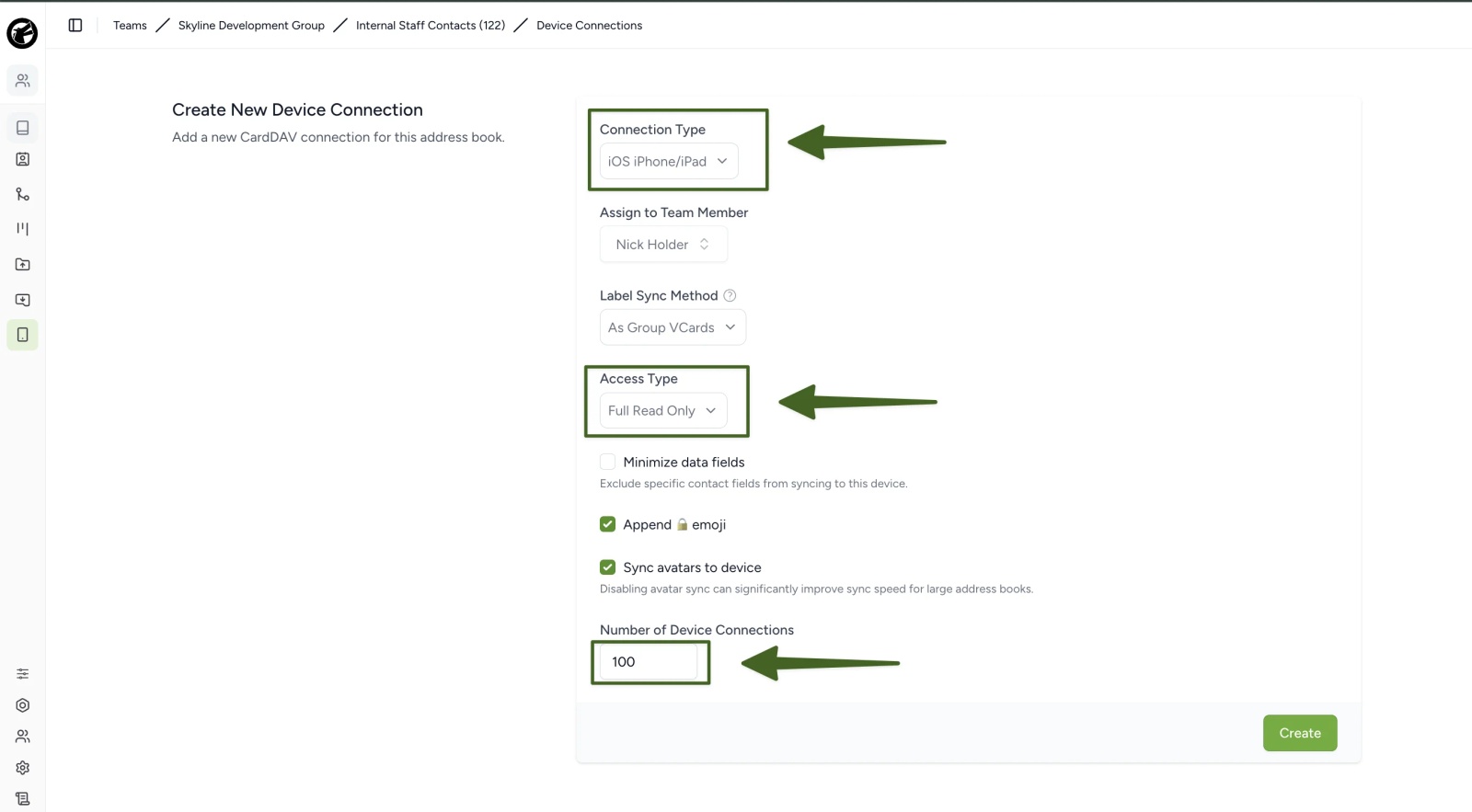Open the teams icon at top of sidebar
Image resolution: width=1472 pixels, height=812 pixels.
click(x=23, y=81)
